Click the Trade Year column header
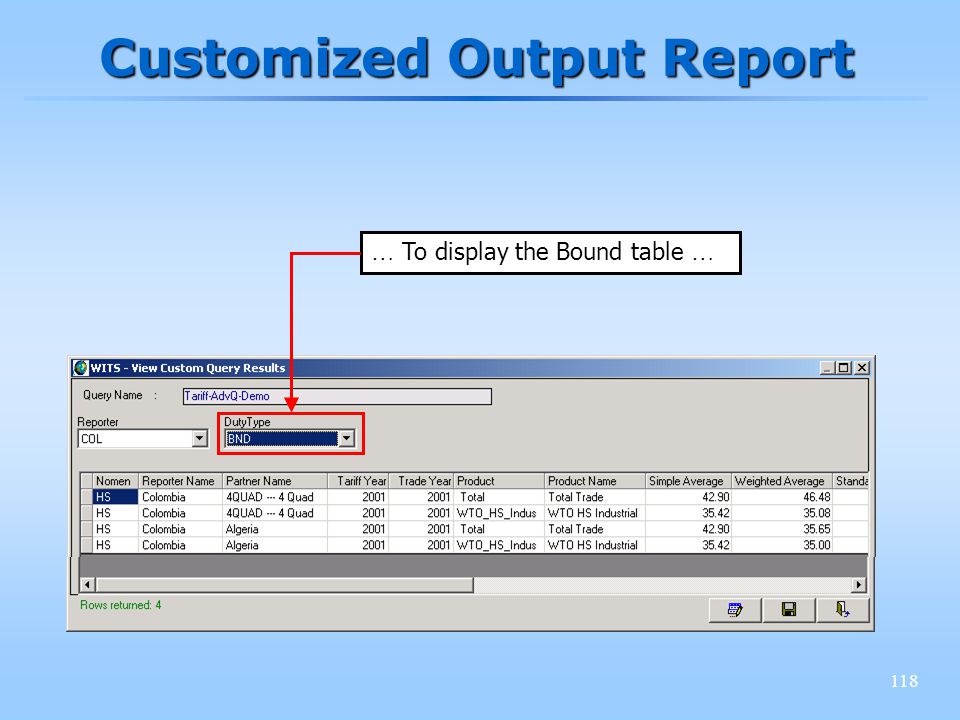960x720 pixels. (x=421, y=481)
